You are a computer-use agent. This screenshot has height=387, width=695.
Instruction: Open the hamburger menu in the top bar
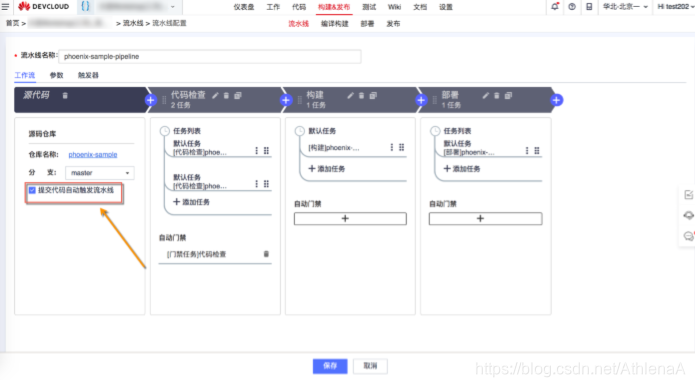[x=5, y=7]
